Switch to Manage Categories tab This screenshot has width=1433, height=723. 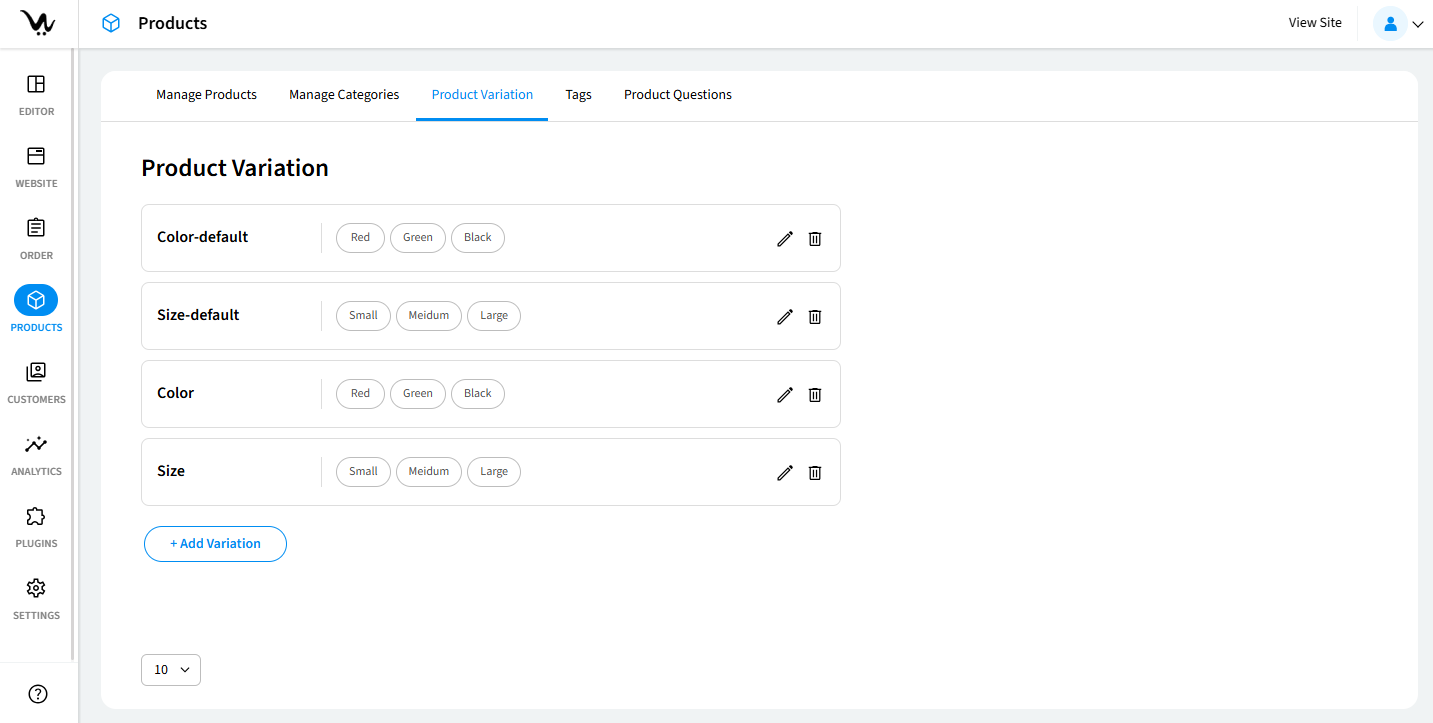tap(344, 95)
